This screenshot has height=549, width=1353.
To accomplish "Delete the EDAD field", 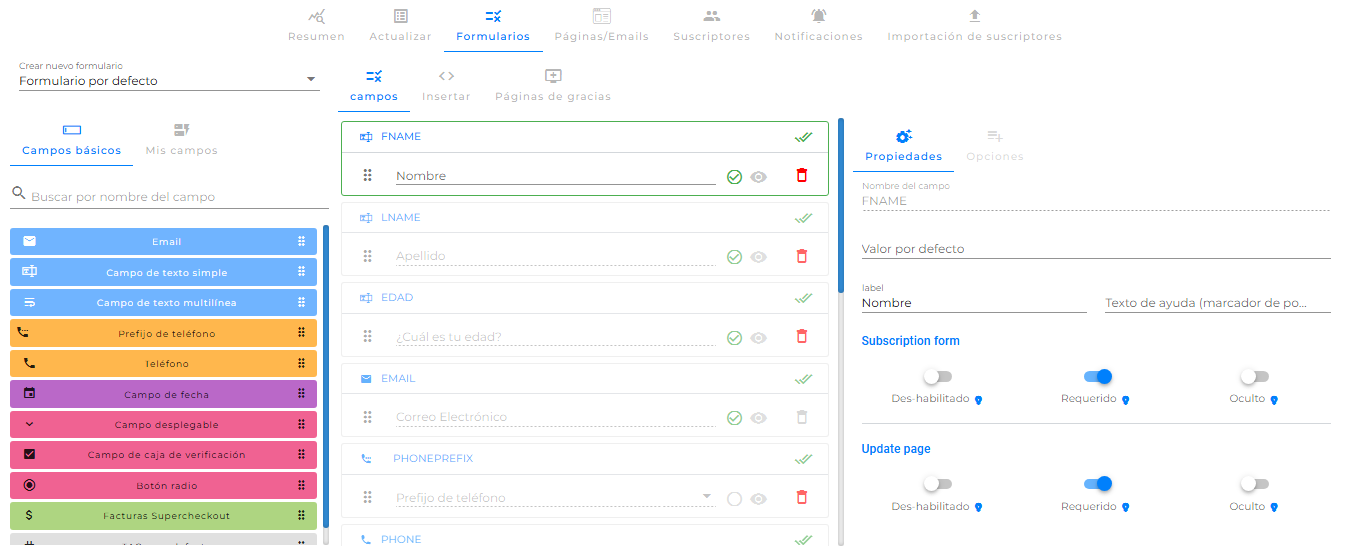I will pyautogui.click(x=801, y=336).
